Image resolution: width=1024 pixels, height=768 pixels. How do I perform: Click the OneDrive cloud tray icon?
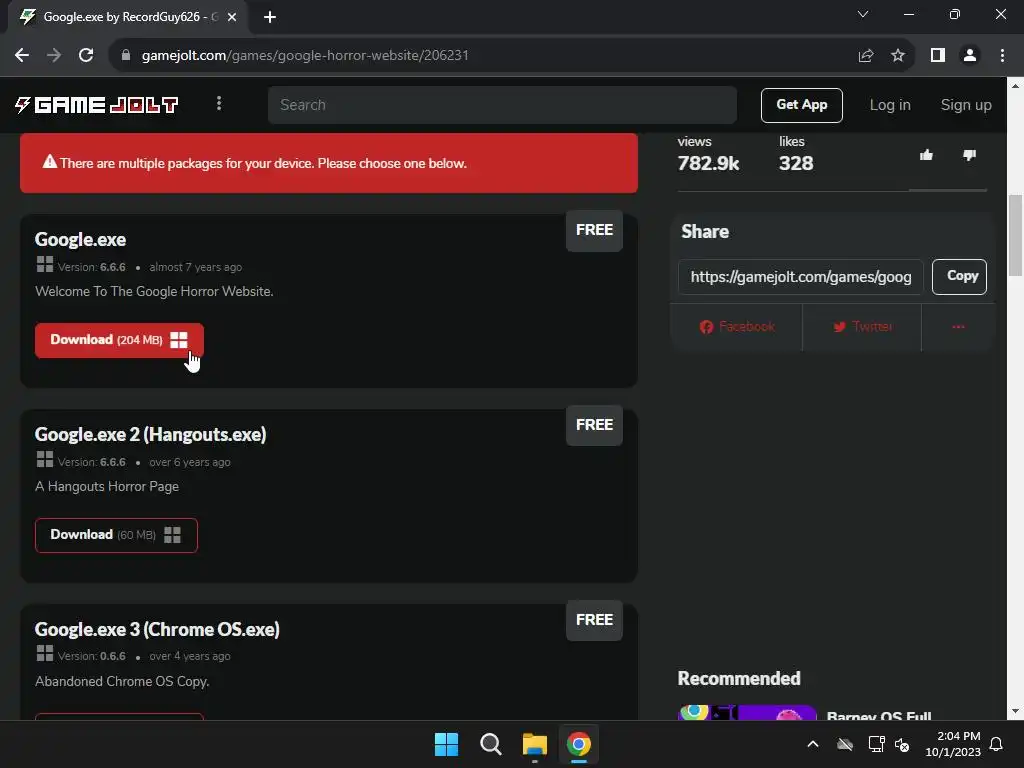click(845, 744)
